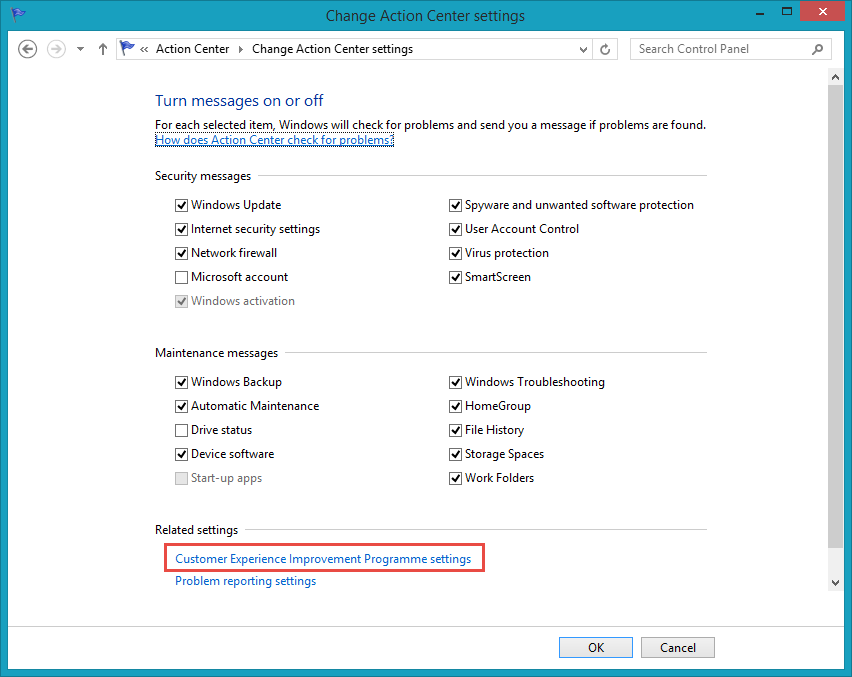Image resolution: width=852 pixels, height=677 pixels.
Task: Maximize the Action Center settings window
Action: point(787,11)
